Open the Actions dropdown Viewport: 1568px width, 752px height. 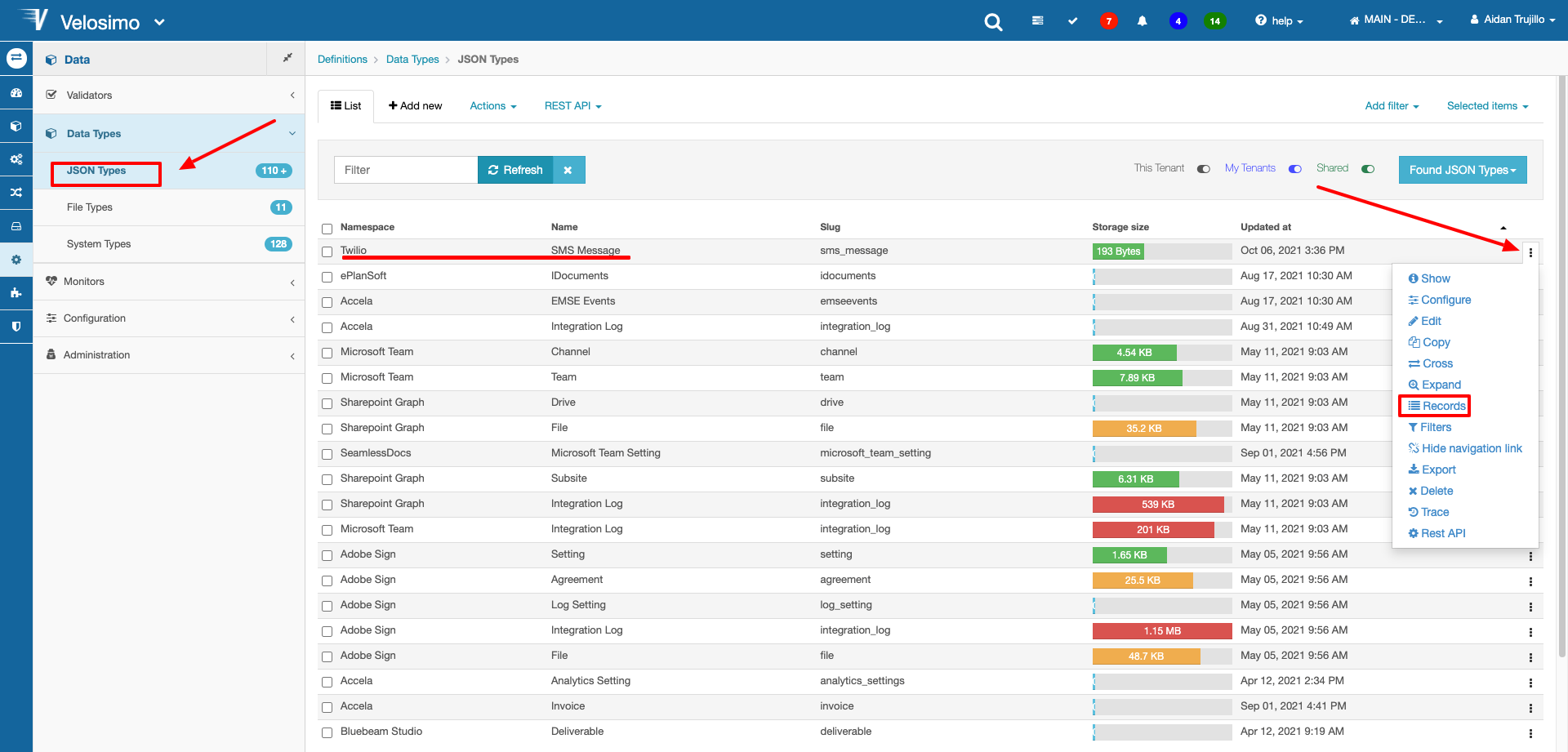click(x=493, y=106)
